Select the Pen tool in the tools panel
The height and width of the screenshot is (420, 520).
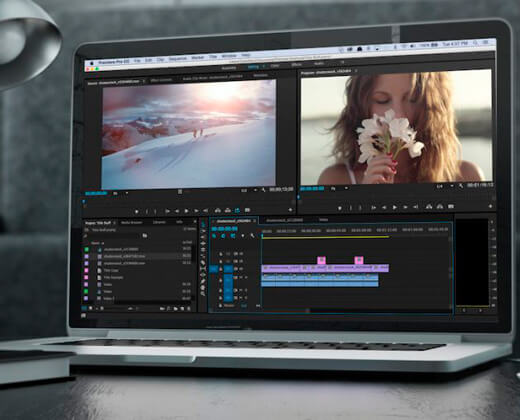203,281
